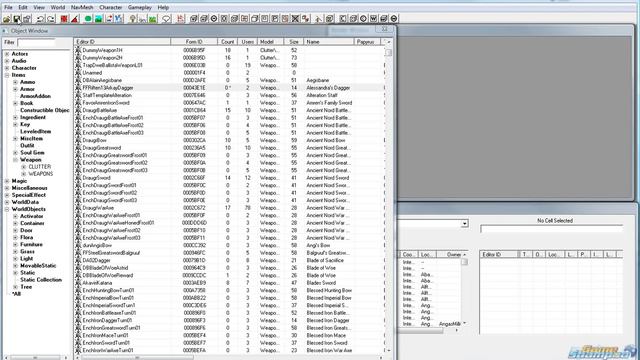The width and height of the screenshot is (640, 360).
Task: Click the weapon icon beside DBAlainAegisbane
Action: (78, 80)
